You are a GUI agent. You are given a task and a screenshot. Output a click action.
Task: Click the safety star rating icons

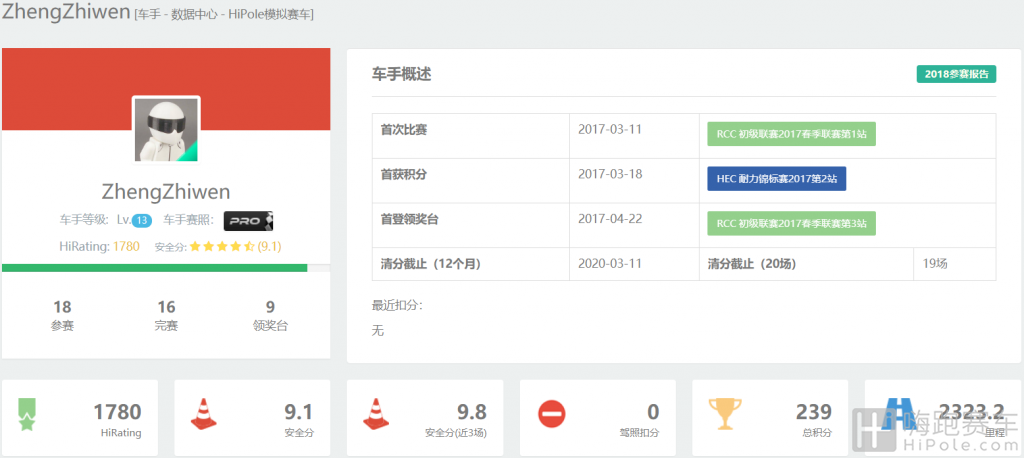(222, 247)
